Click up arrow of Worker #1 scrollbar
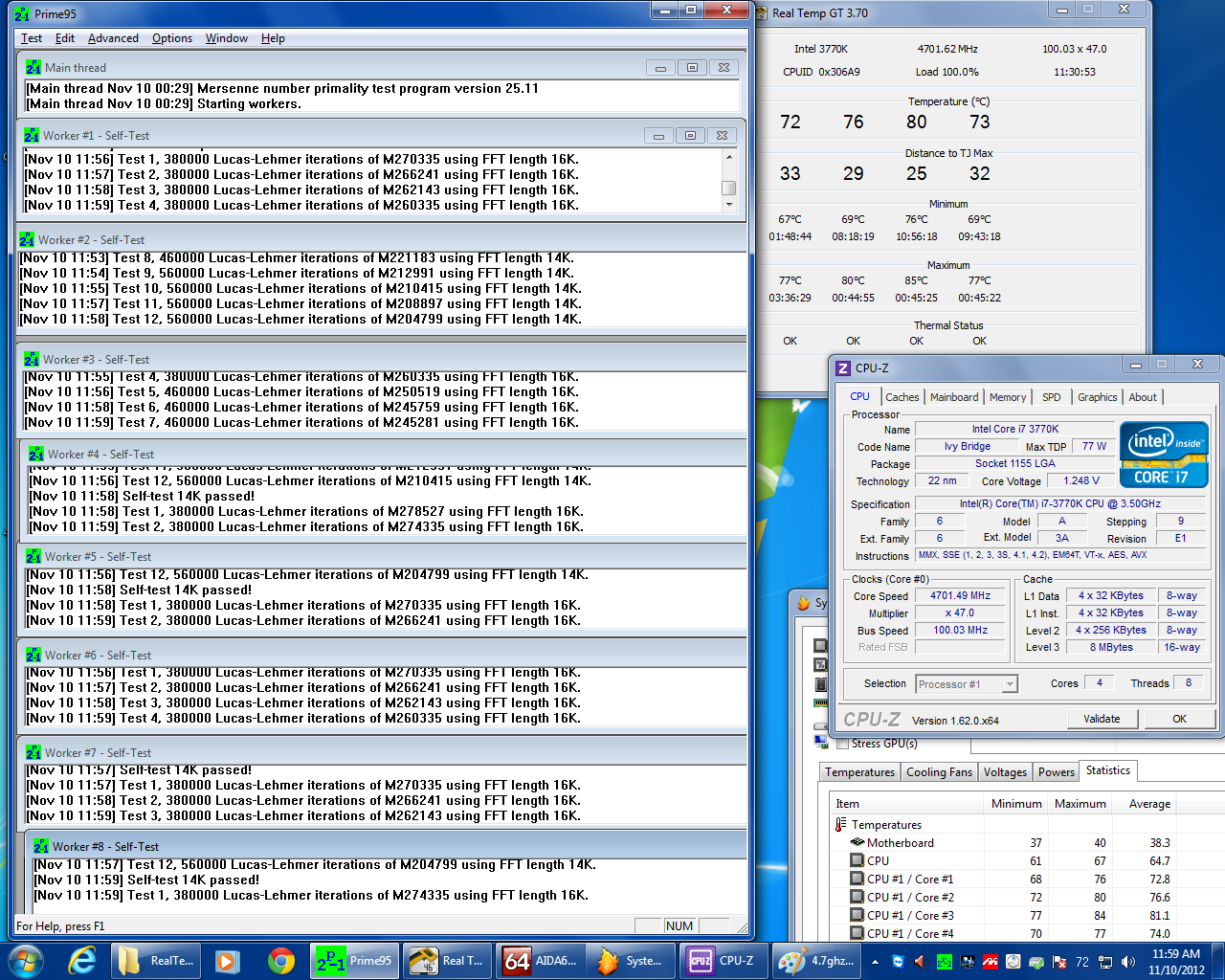1225x980 pixels. pyautogui.click(x=729, y=157)
